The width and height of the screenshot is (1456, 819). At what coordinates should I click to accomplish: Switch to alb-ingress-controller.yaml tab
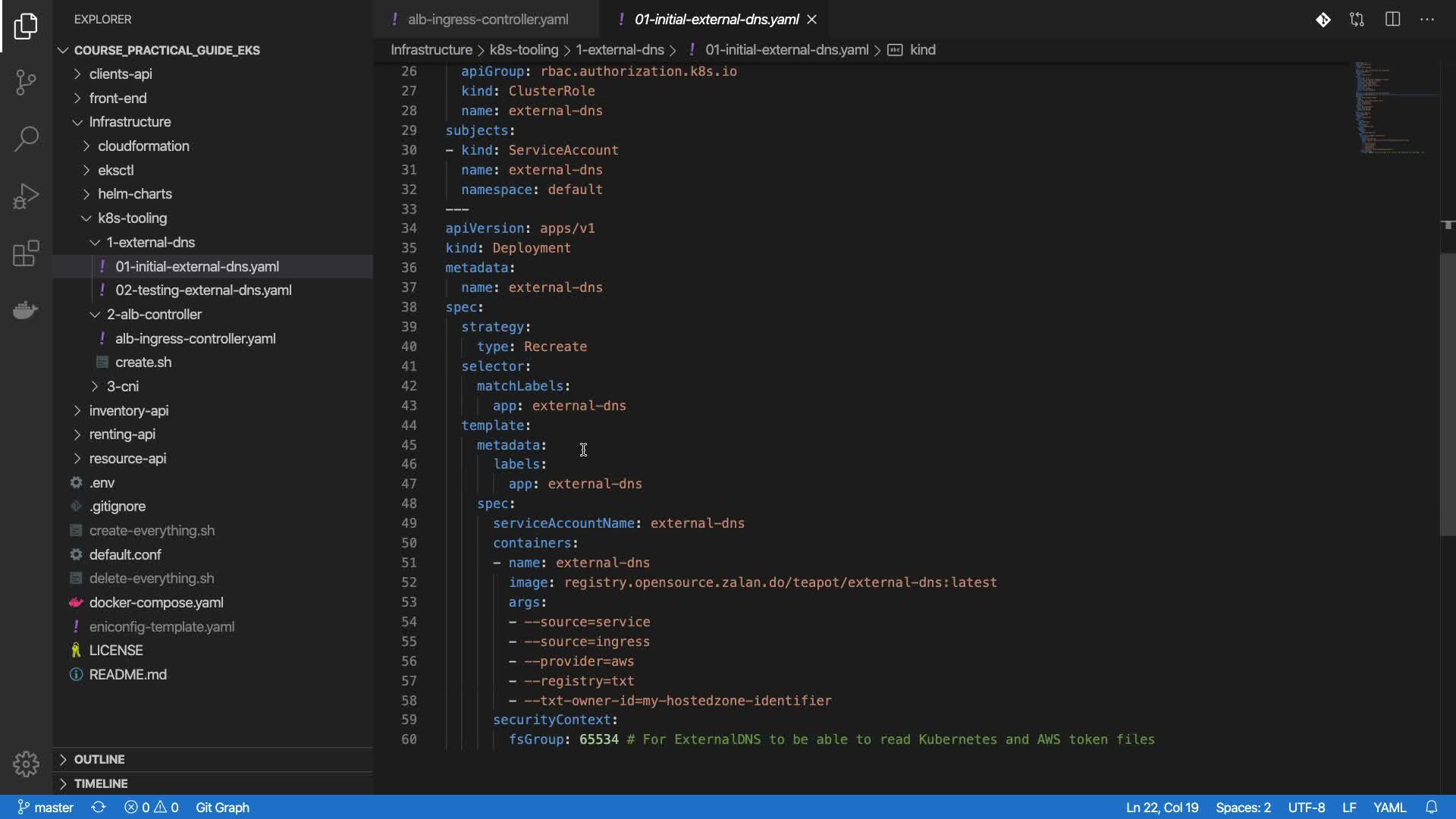487,20
